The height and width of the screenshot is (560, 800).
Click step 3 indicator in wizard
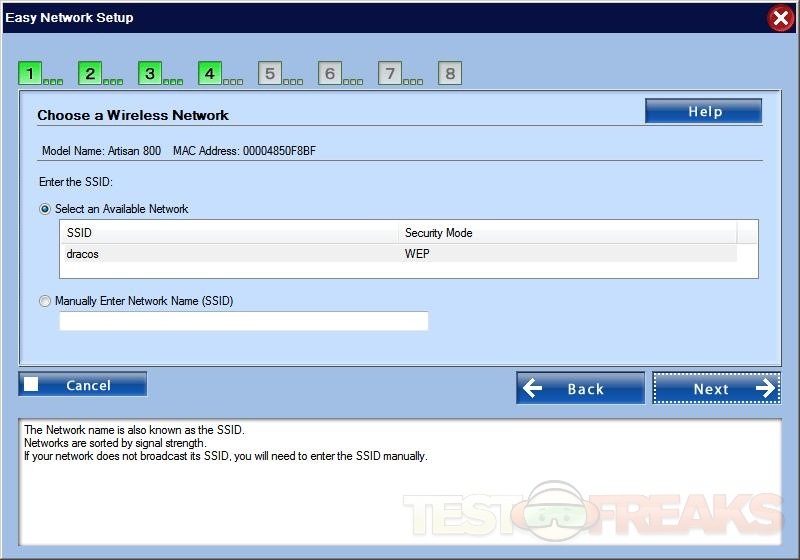150,73
